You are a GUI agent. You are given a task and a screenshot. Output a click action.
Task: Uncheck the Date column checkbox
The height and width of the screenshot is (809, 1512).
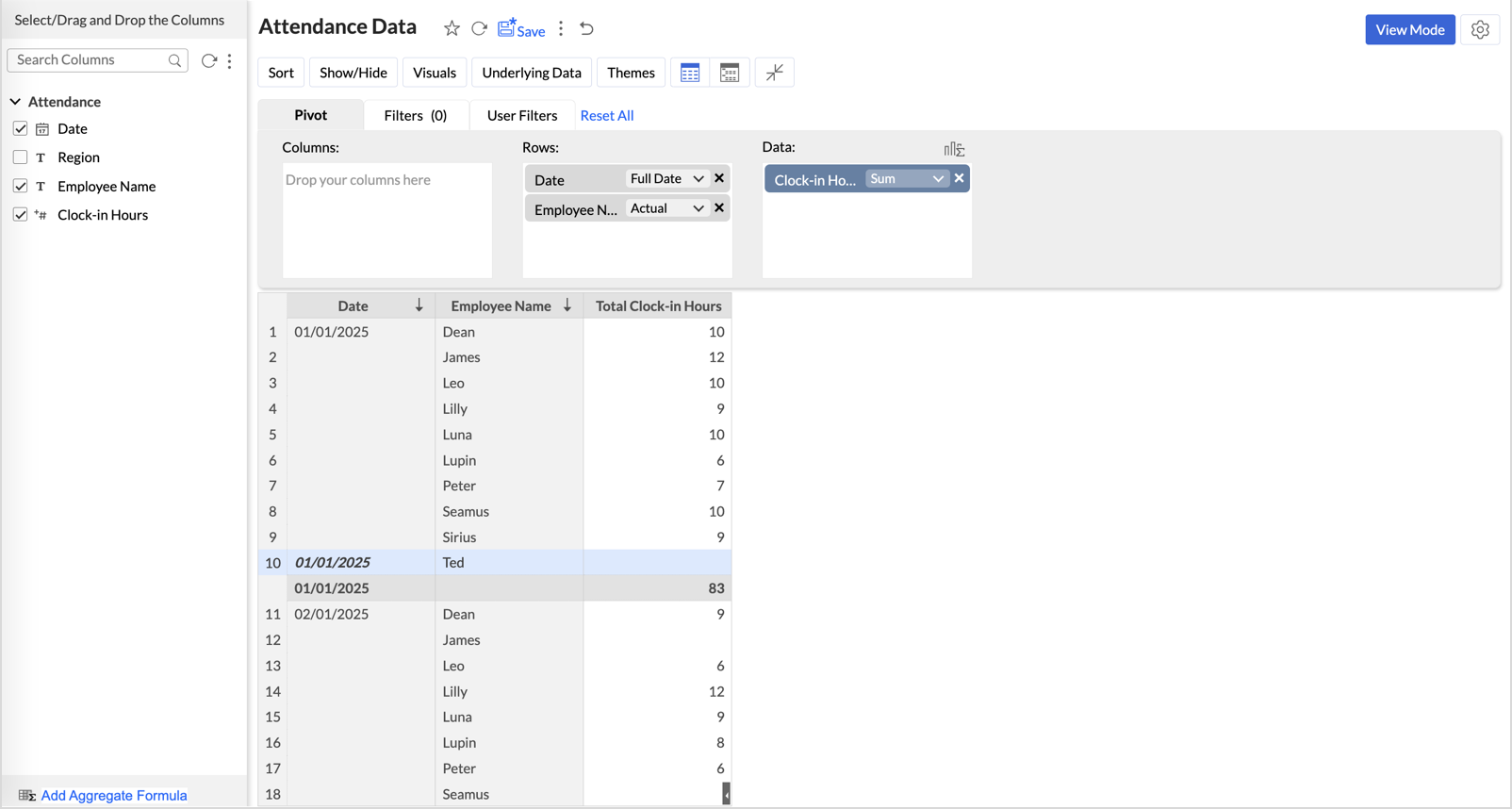click(21, 129)
